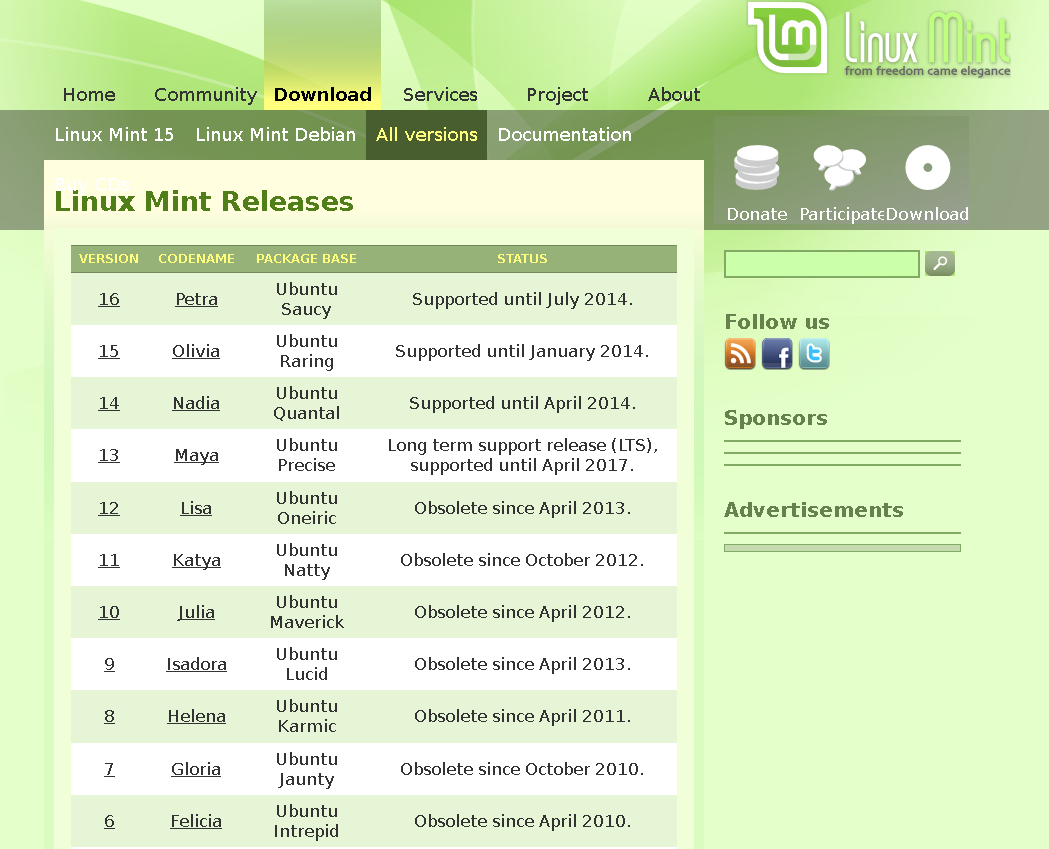Open version 16 link
Viewport: 1049px width, 849px height.
[109, 299]
